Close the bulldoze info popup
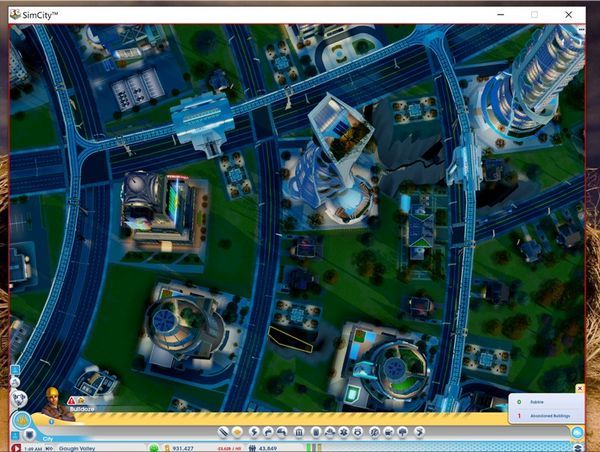This screenshot has width=600, height=452. click(x=580, y=388)
